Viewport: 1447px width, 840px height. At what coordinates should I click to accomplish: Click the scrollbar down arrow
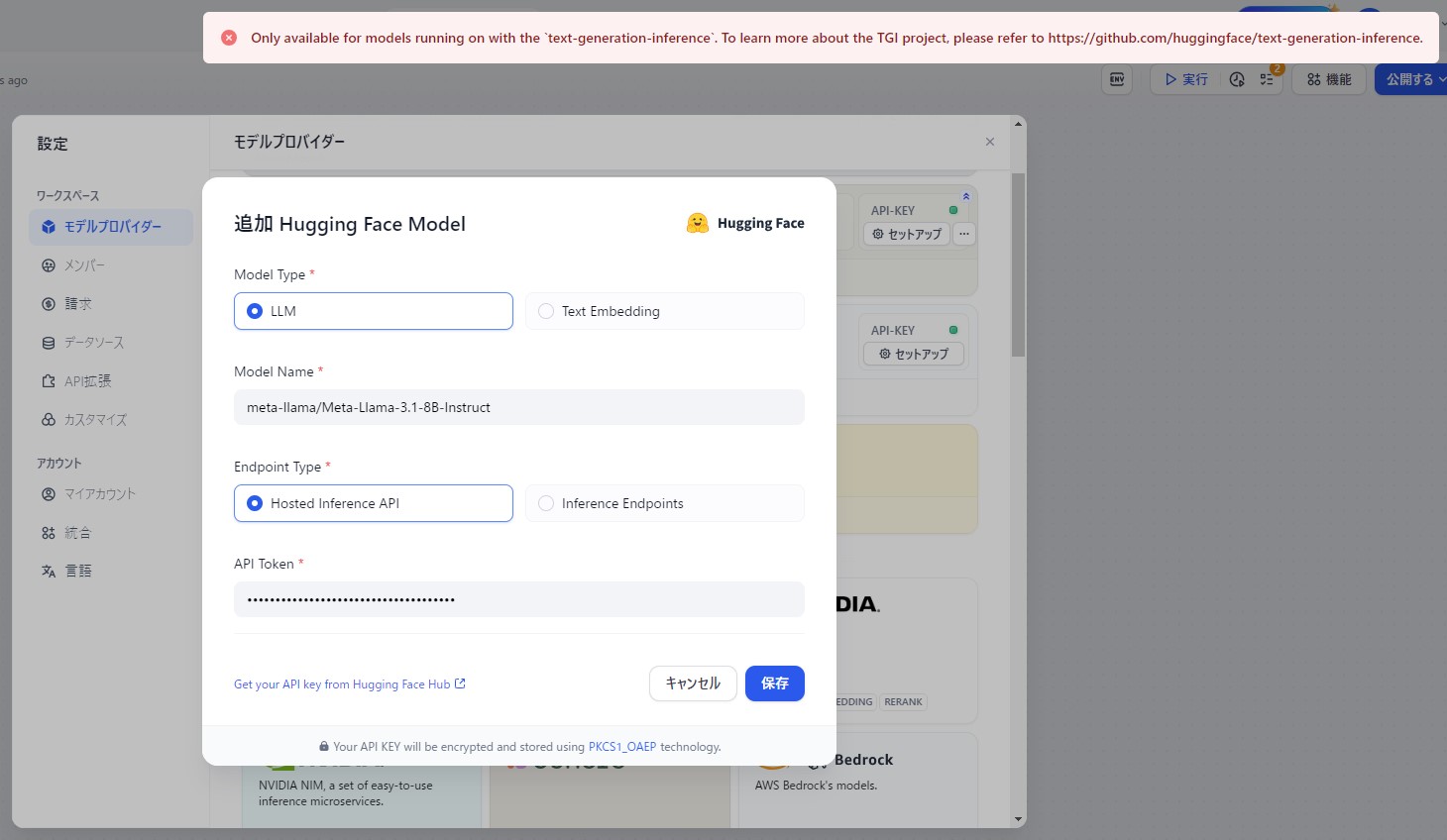point(1018,820)
